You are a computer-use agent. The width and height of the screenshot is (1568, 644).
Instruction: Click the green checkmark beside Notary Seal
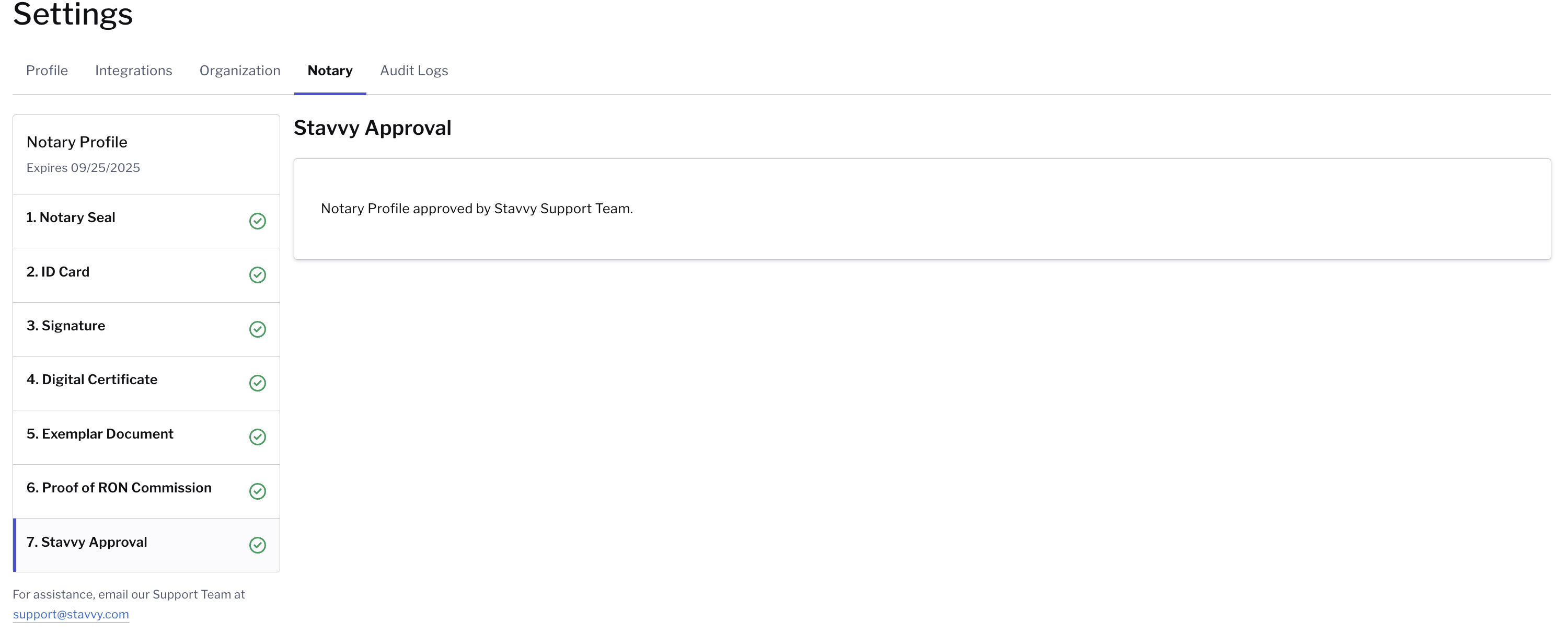[x=258, y=221]
